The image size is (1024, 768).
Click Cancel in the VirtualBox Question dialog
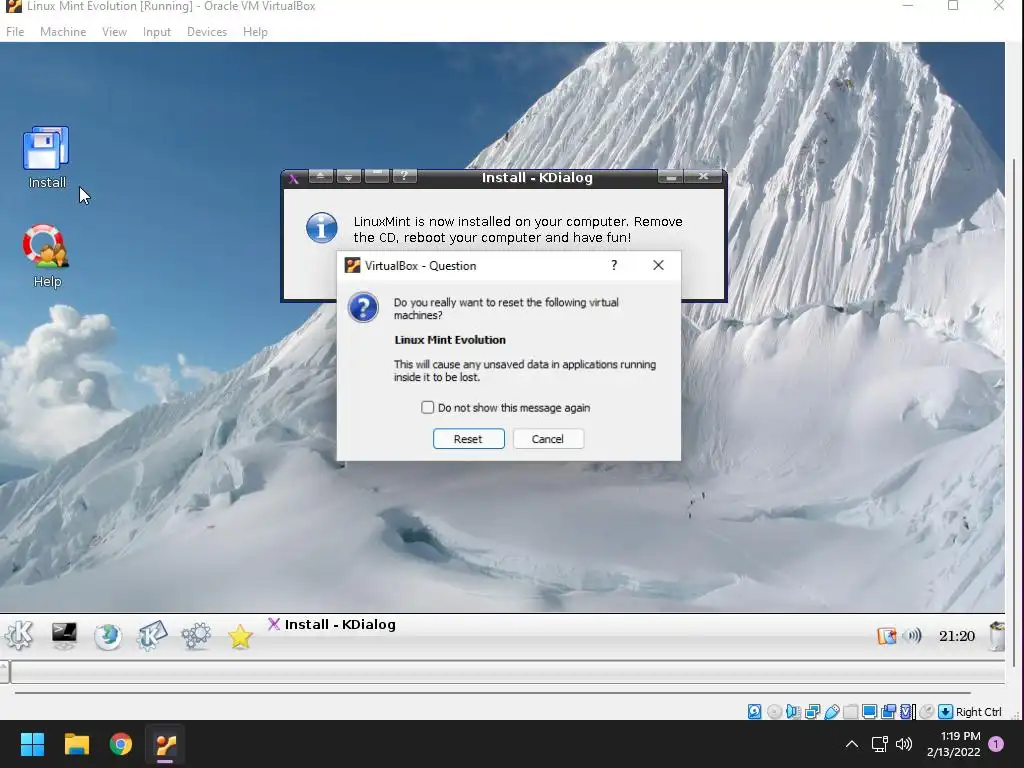click(547, 439)
